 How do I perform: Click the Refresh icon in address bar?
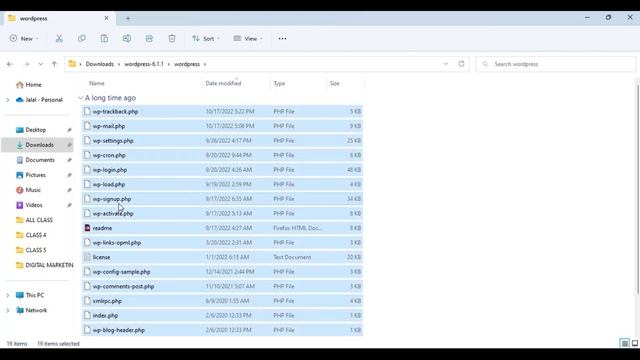[461, 64]
